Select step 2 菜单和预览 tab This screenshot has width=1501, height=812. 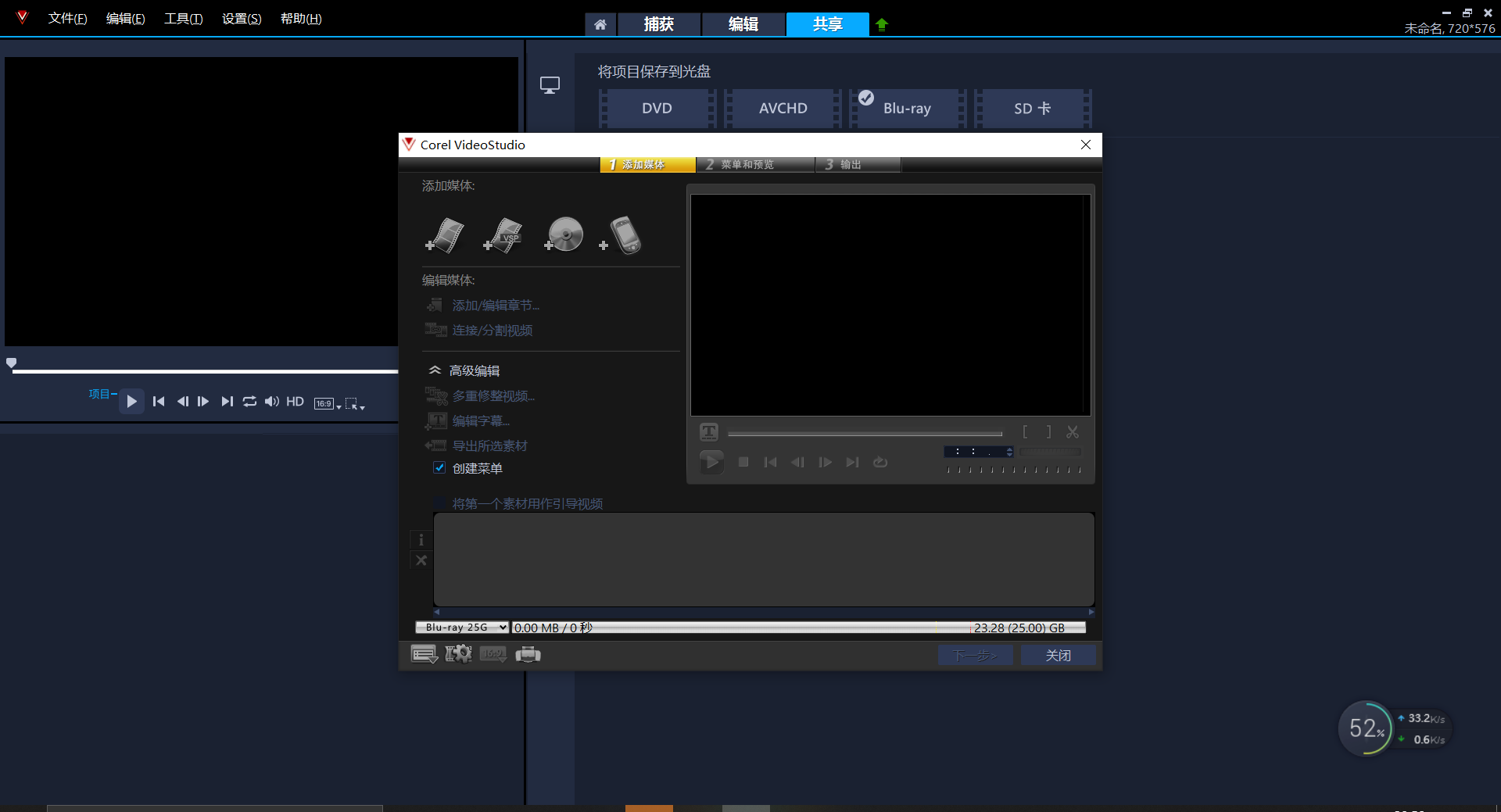tap(755, 165)
